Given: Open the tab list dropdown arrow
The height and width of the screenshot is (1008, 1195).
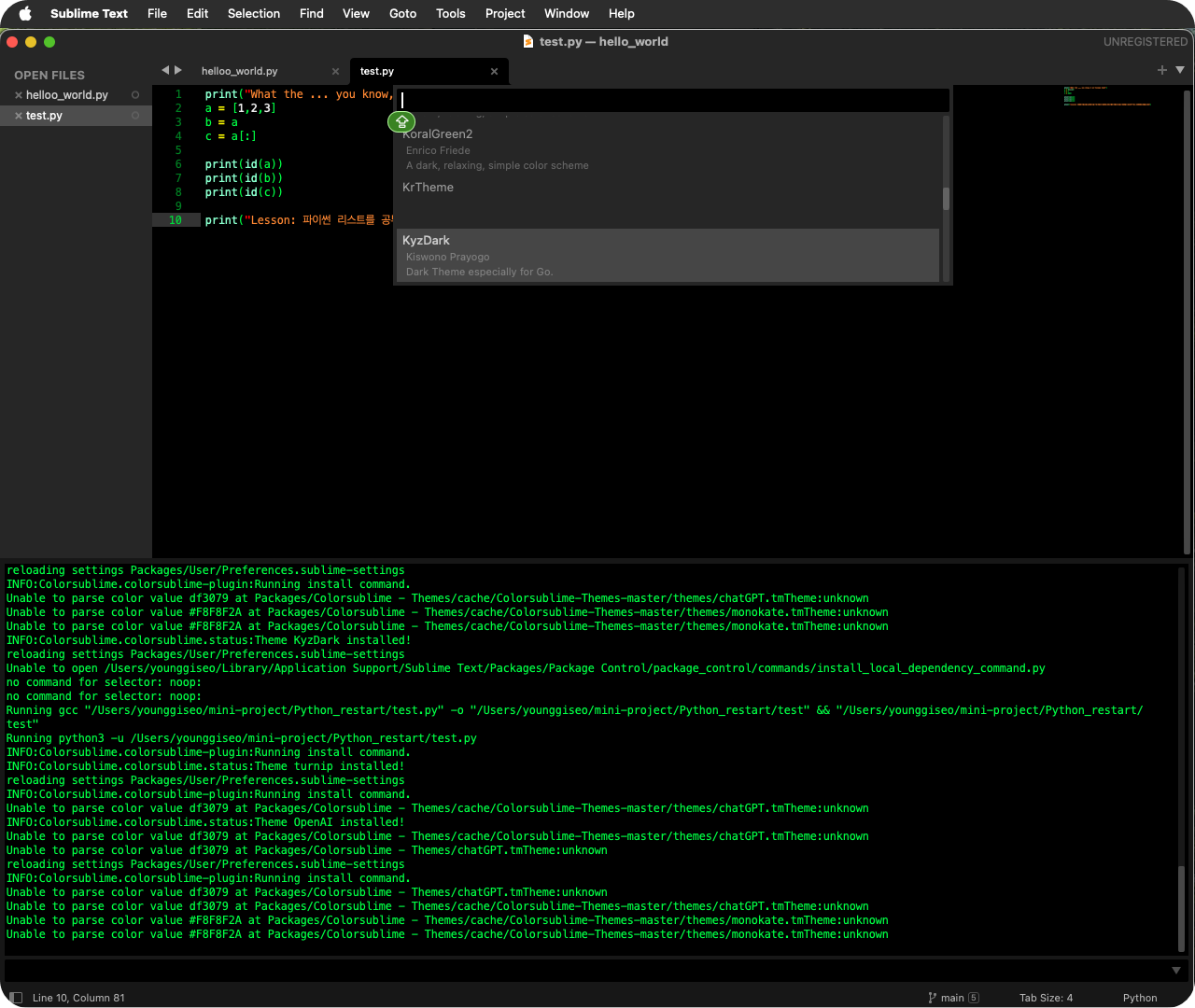Looking at the screenshot, I should pyautogui.click(x=1180, y=70).
